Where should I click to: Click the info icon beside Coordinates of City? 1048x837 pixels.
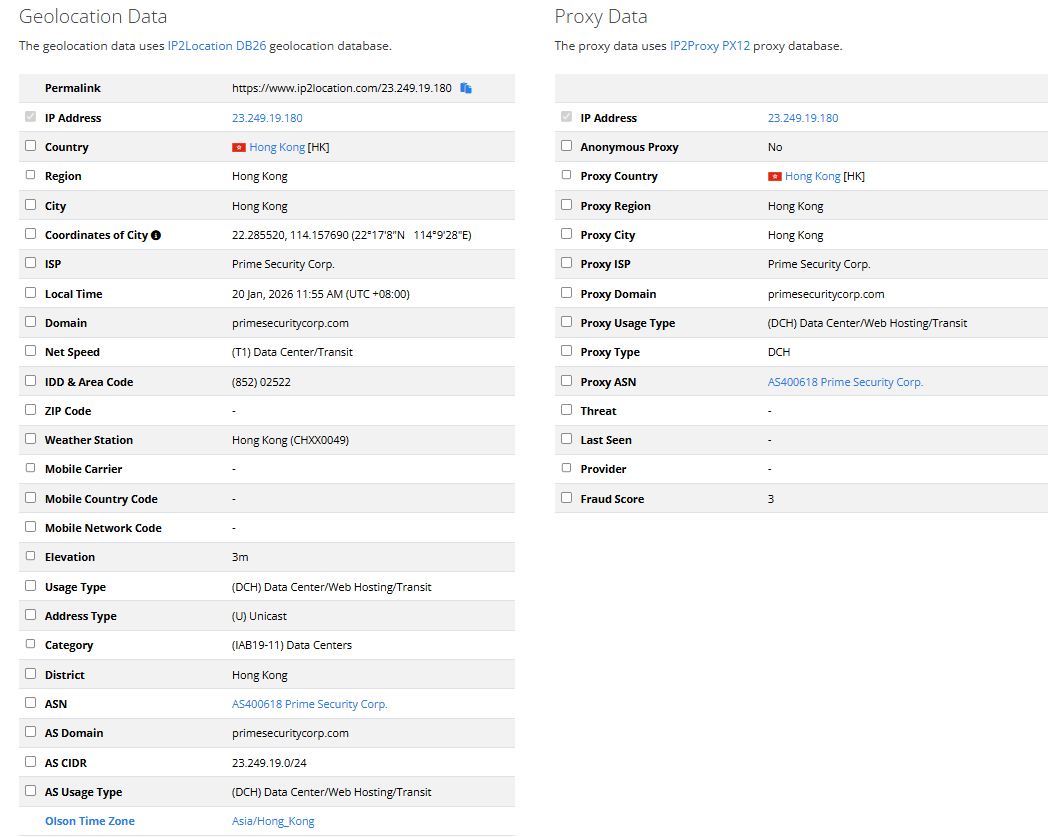pyautogui.click(x=156, y=235)
